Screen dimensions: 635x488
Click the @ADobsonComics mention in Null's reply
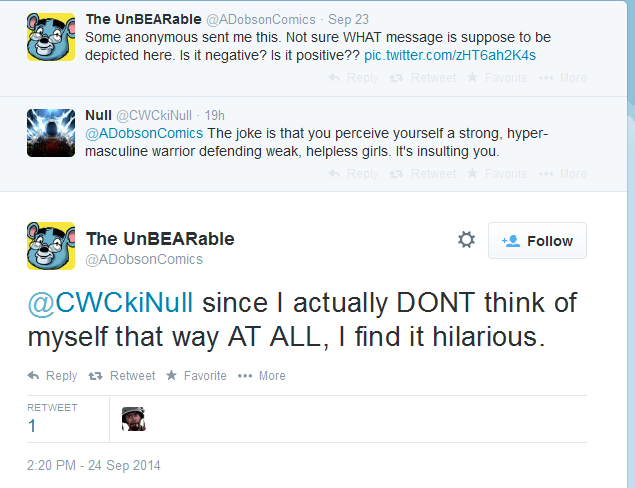[144, 133]
